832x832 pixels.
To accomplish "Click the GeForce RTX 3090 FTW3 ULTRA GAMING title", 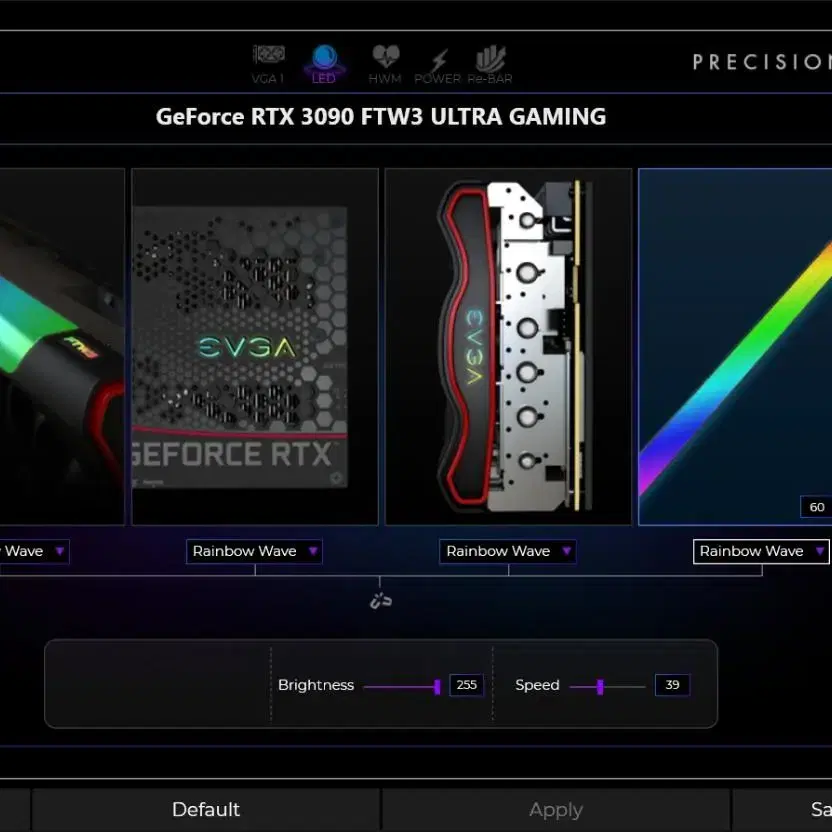I will click(381, 117).
